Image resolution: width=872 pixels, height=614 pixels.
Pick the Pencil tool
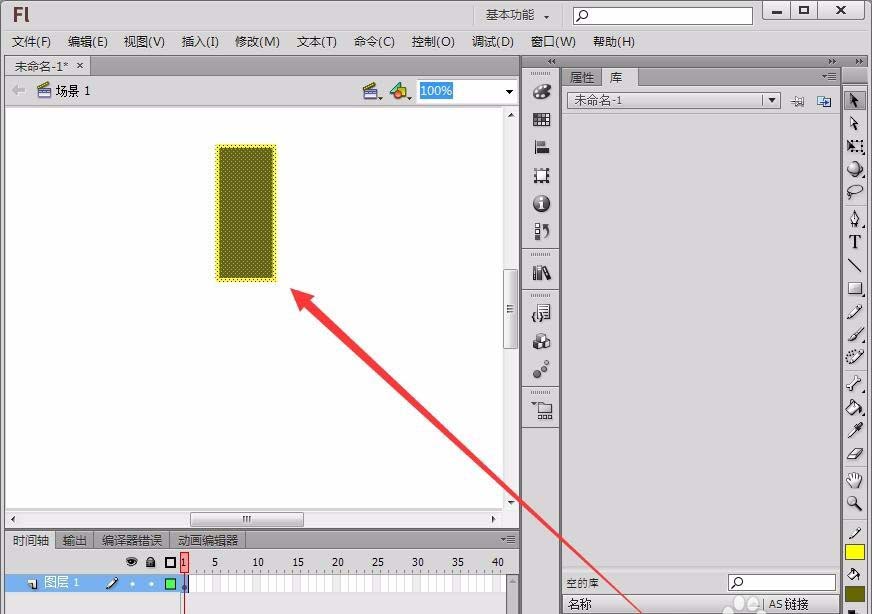pyautogui.click(x=855, y=312)
